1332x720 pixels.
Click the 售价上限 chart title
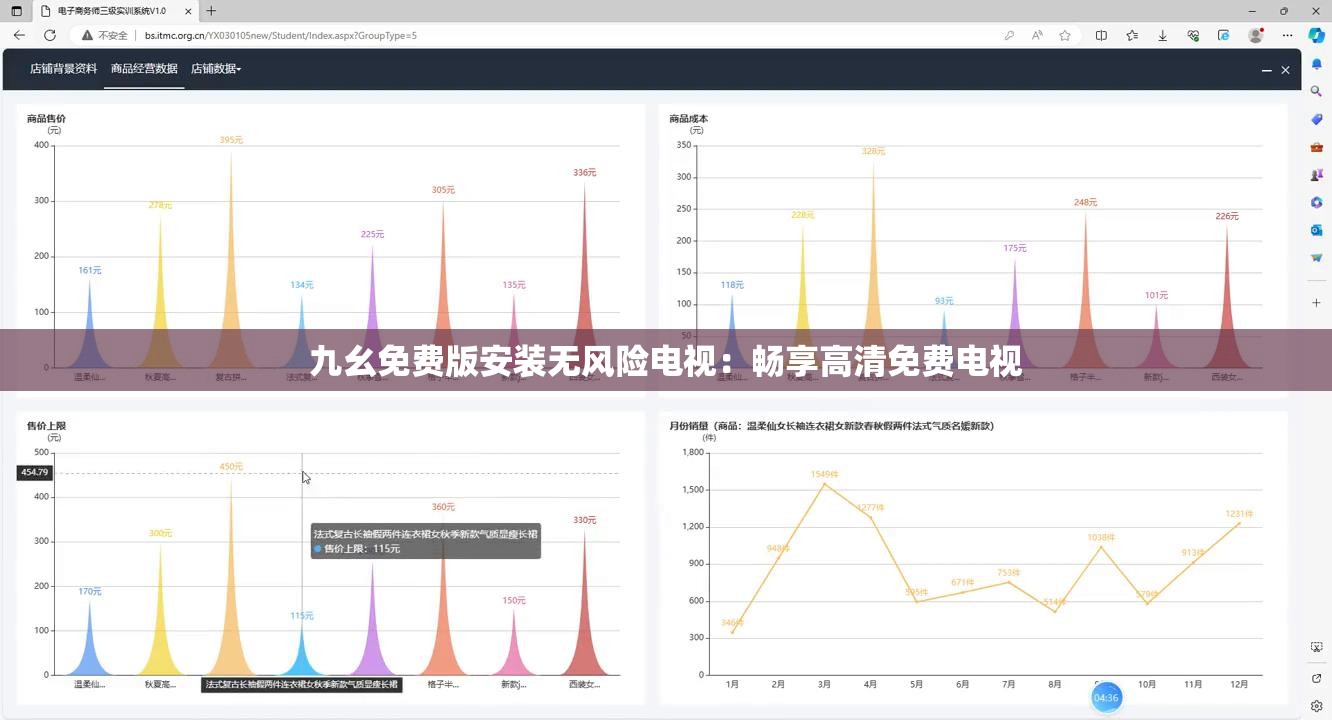click(x=46, y=426)
